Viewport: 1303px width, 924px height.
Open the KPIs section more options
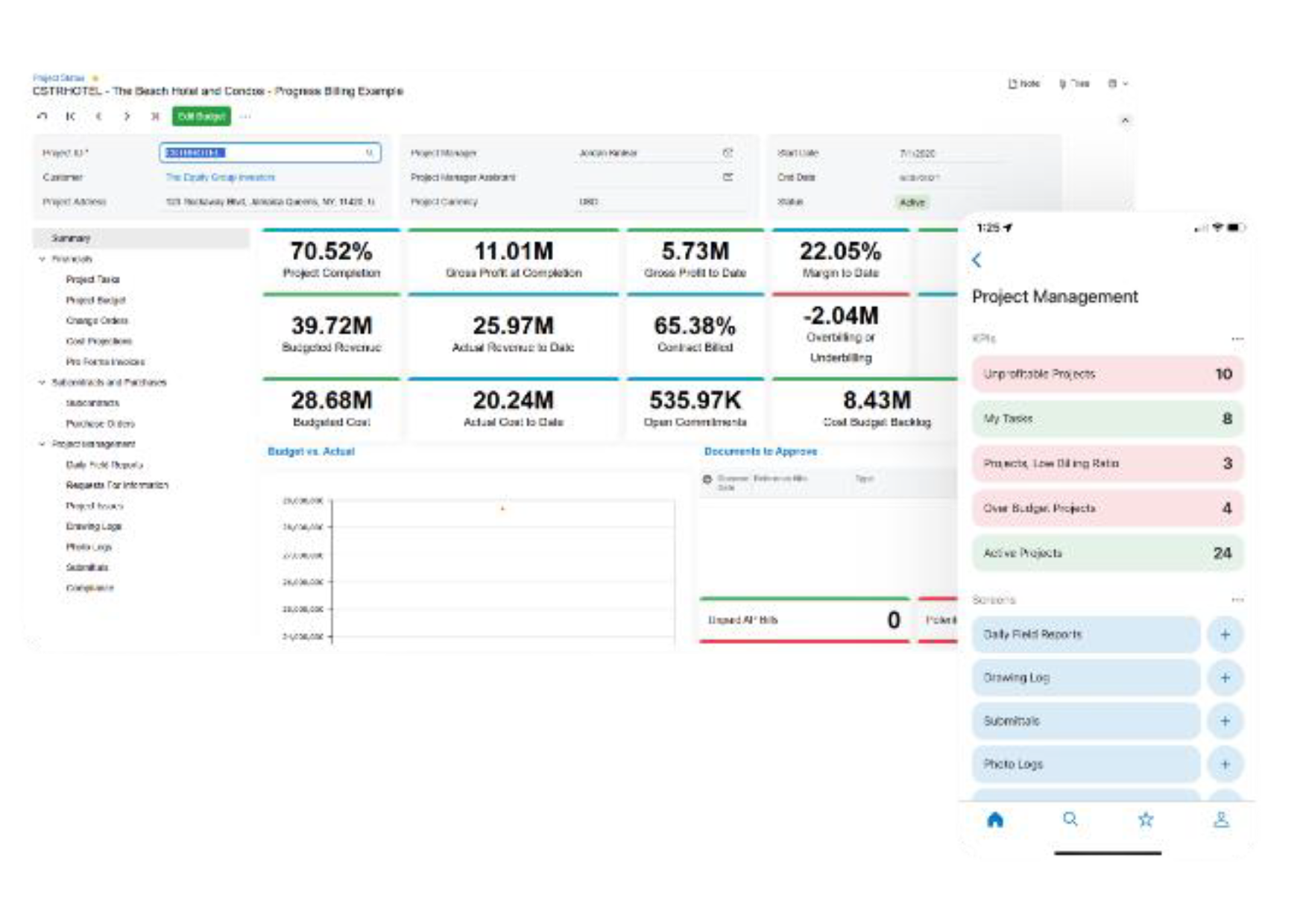(1237, 339)
